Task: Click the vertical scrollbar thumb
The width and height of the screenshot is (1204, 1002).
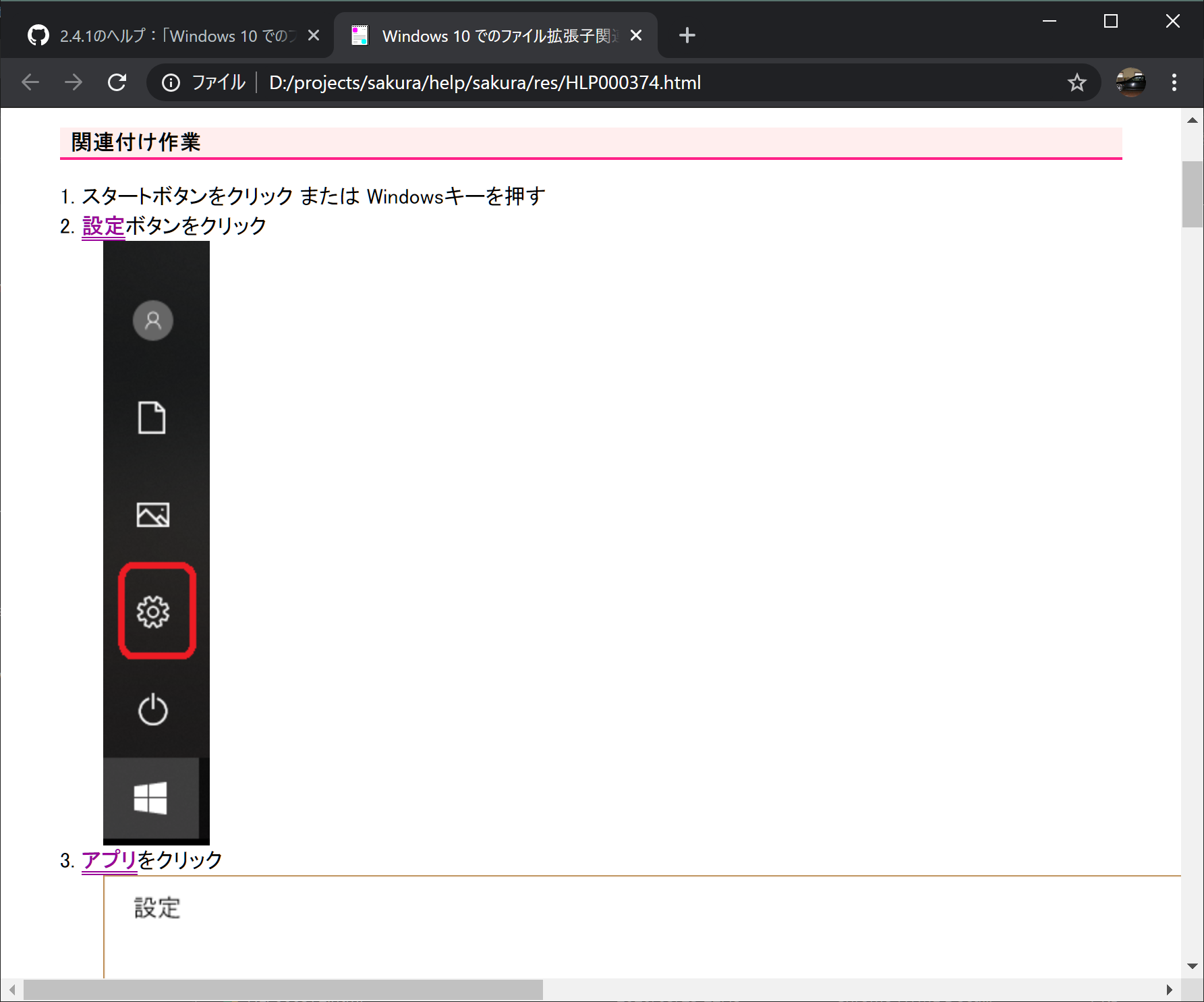Action: pos(1193,194)
